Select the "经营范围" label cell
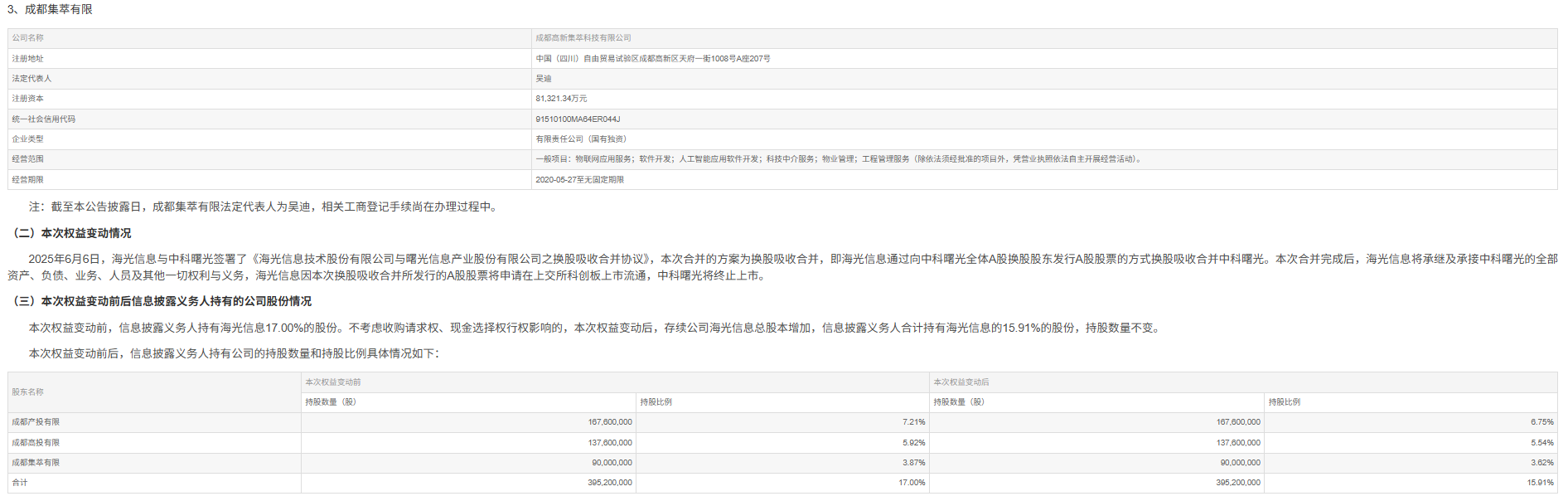Viewport: 1568px width, 501px height. point(269,159)
